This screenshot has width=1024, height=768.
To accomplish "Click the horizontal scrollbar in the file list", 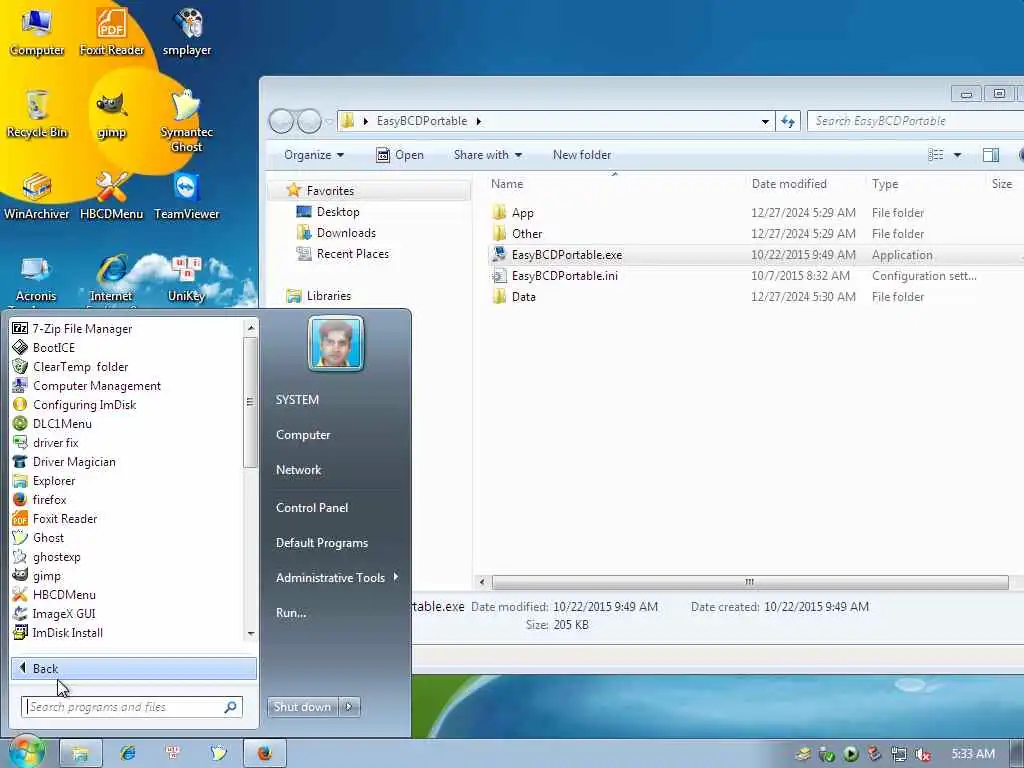I will pos(750,582).
